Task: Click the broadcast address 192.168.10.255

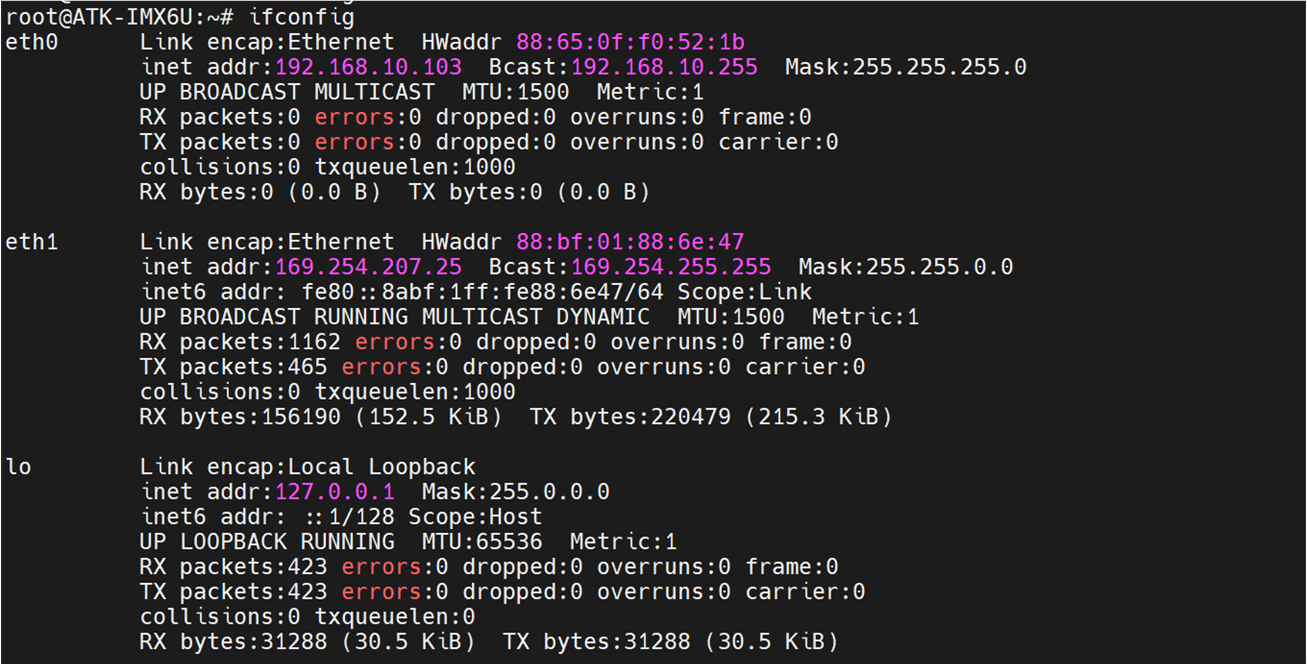Action: click(x=664, y=67)
